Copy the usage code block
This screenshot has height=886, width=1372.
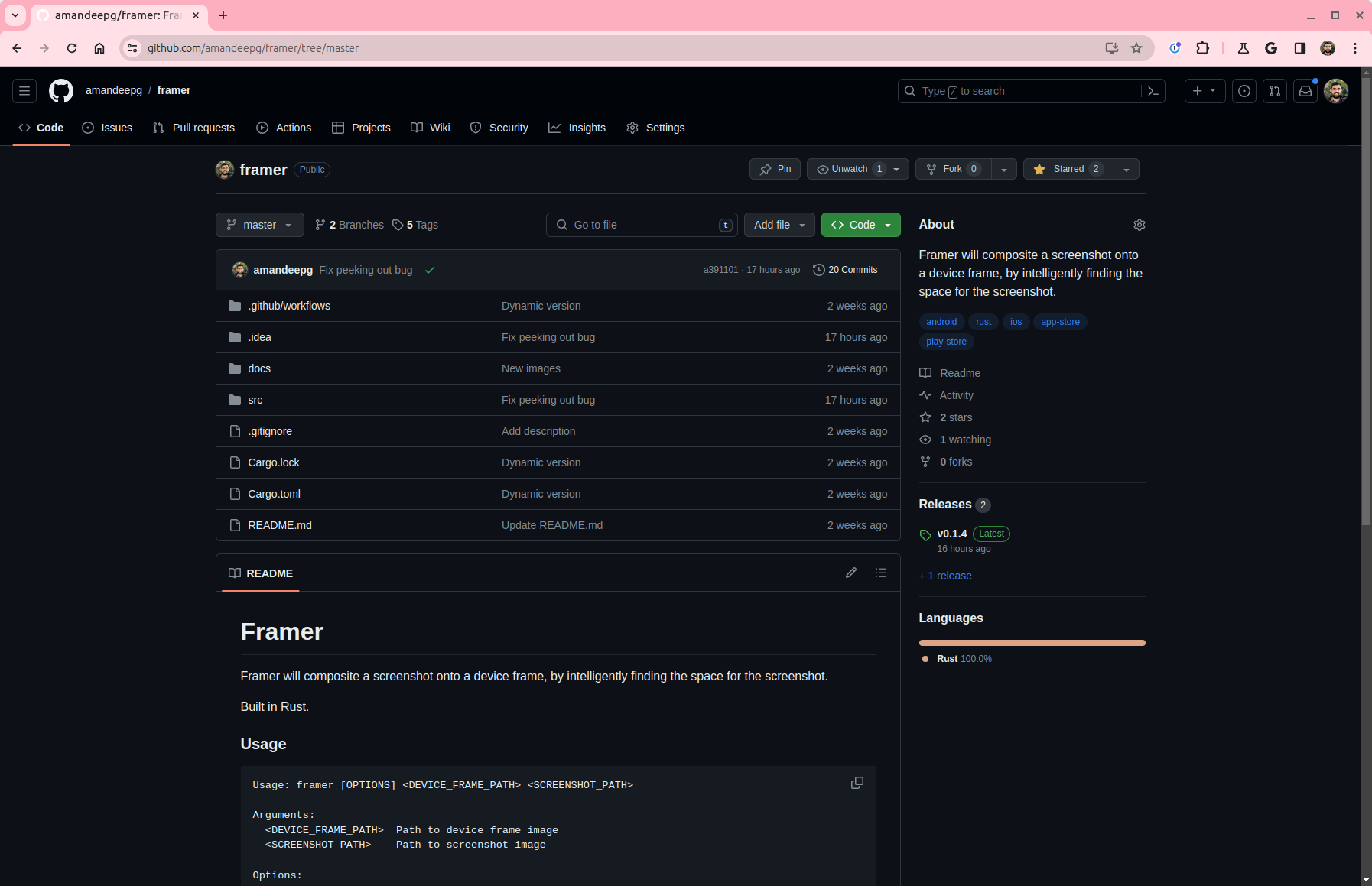(857, 783)
